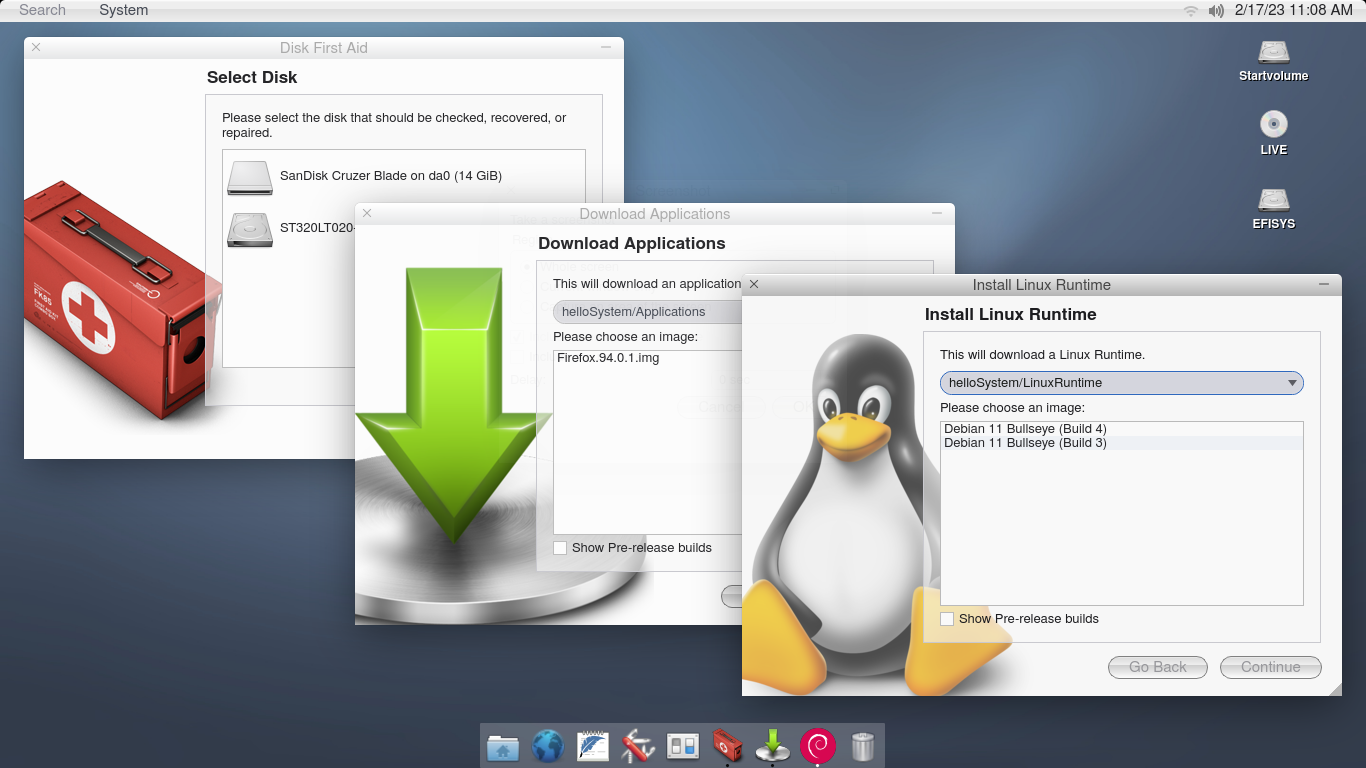Close the Download Applications window
Image resolution: width=1366 pixels, height=768 pixels.
coord(367,213)
